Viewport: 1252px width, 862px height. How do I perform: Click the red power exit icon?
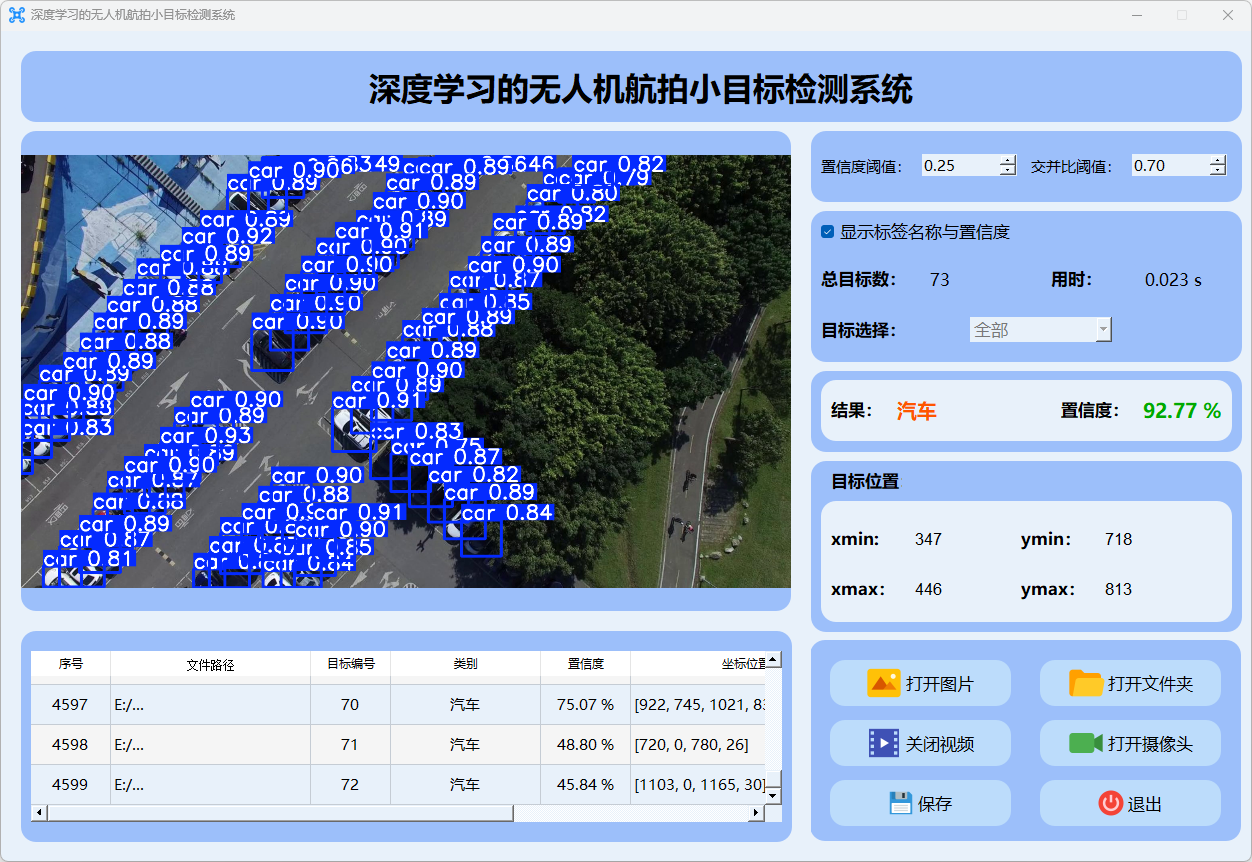[x=1110, y=803]
